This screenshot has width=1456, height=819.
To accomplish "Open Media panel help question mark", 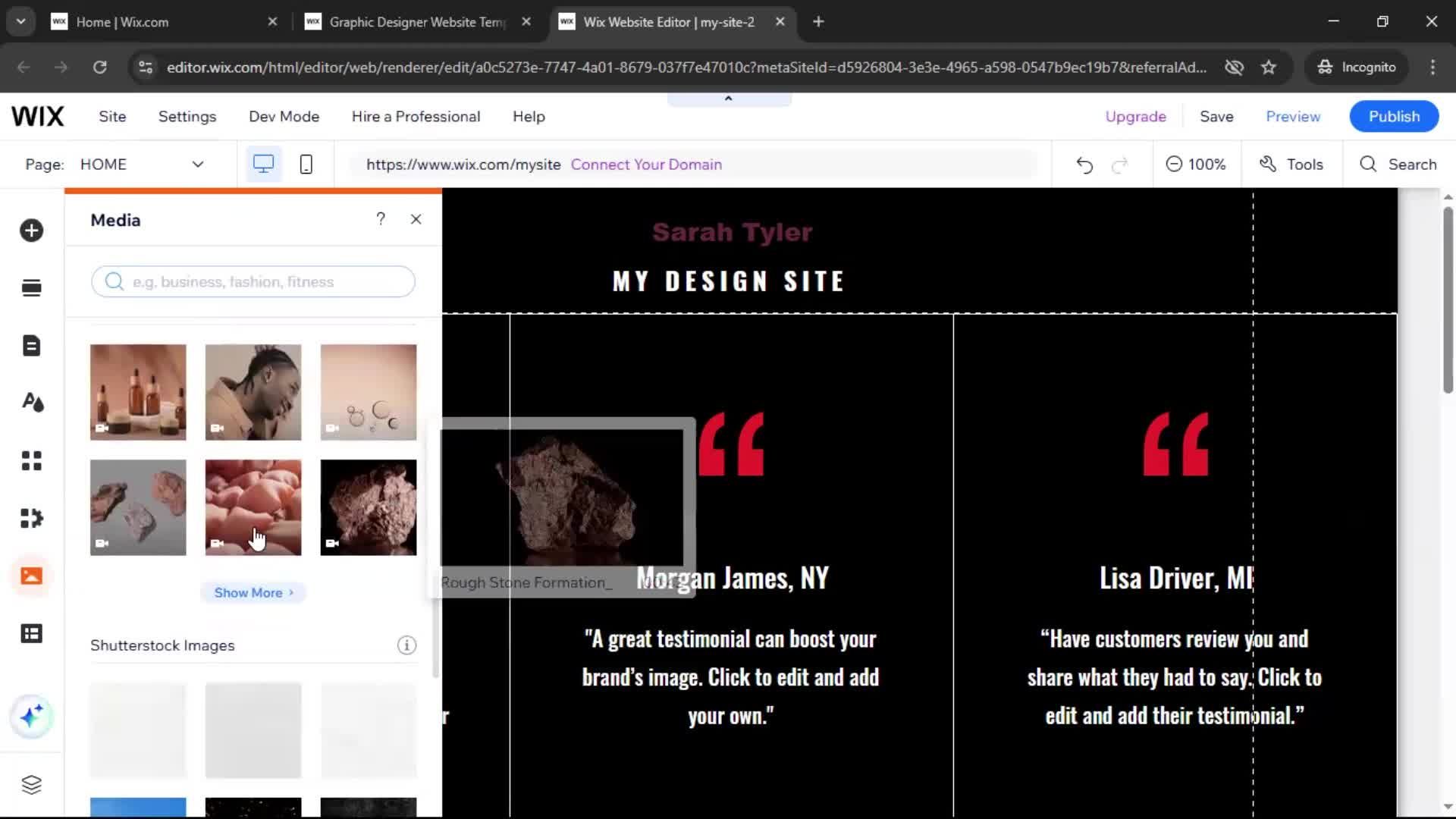I will point(381,219).
